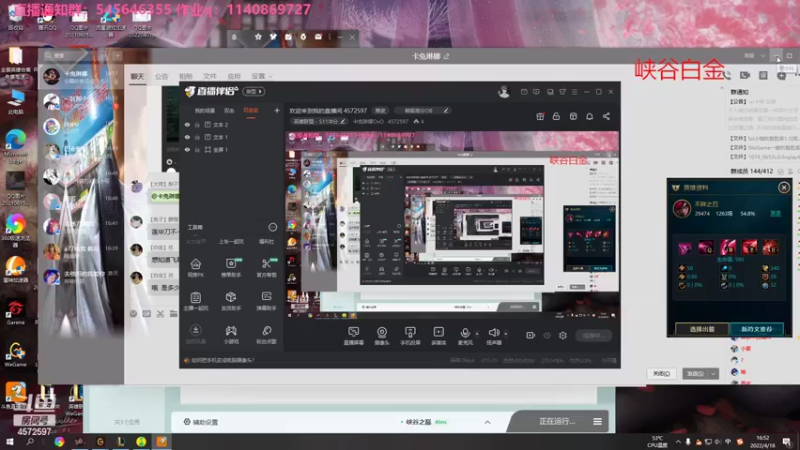The height and width of the screenshot is (450, 800).
Task: Toggle the lock on the 文本 2 source
Action: tap(197, 124)
